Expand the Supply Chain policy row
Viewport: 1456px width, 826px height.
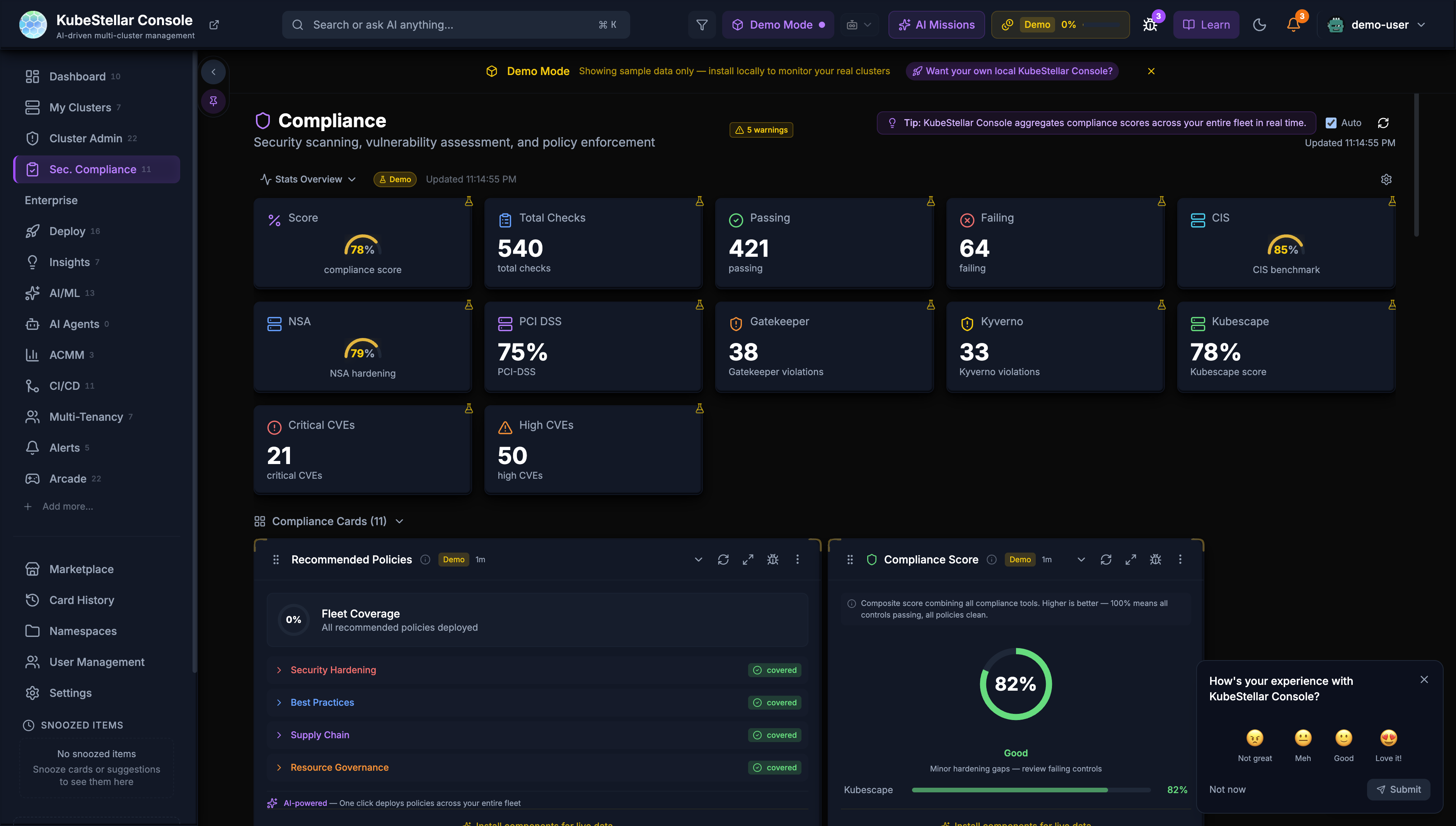537,735
